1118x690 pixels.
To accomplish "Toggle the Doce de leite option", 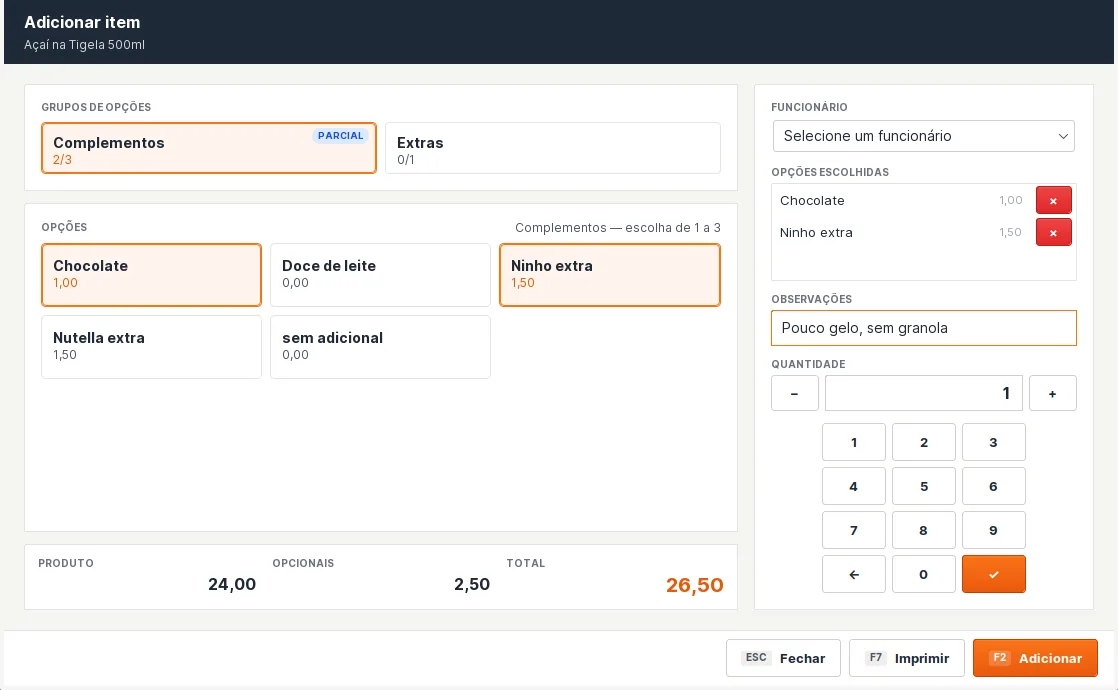I will coord(380,275).
